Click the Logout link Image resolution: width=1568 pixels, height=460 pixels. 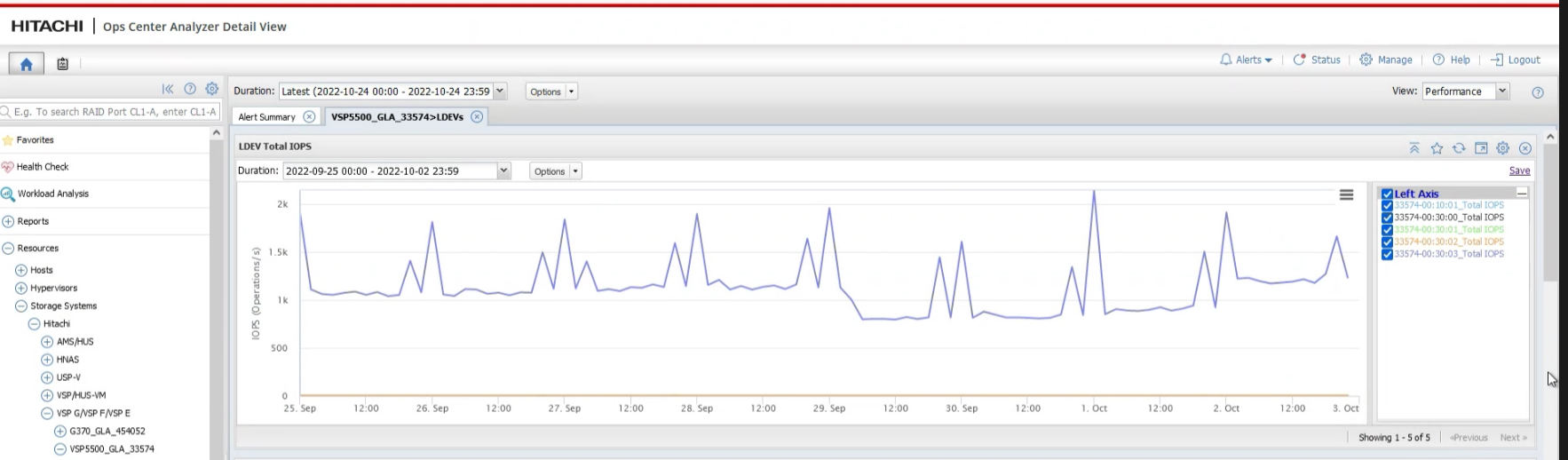1516,59
